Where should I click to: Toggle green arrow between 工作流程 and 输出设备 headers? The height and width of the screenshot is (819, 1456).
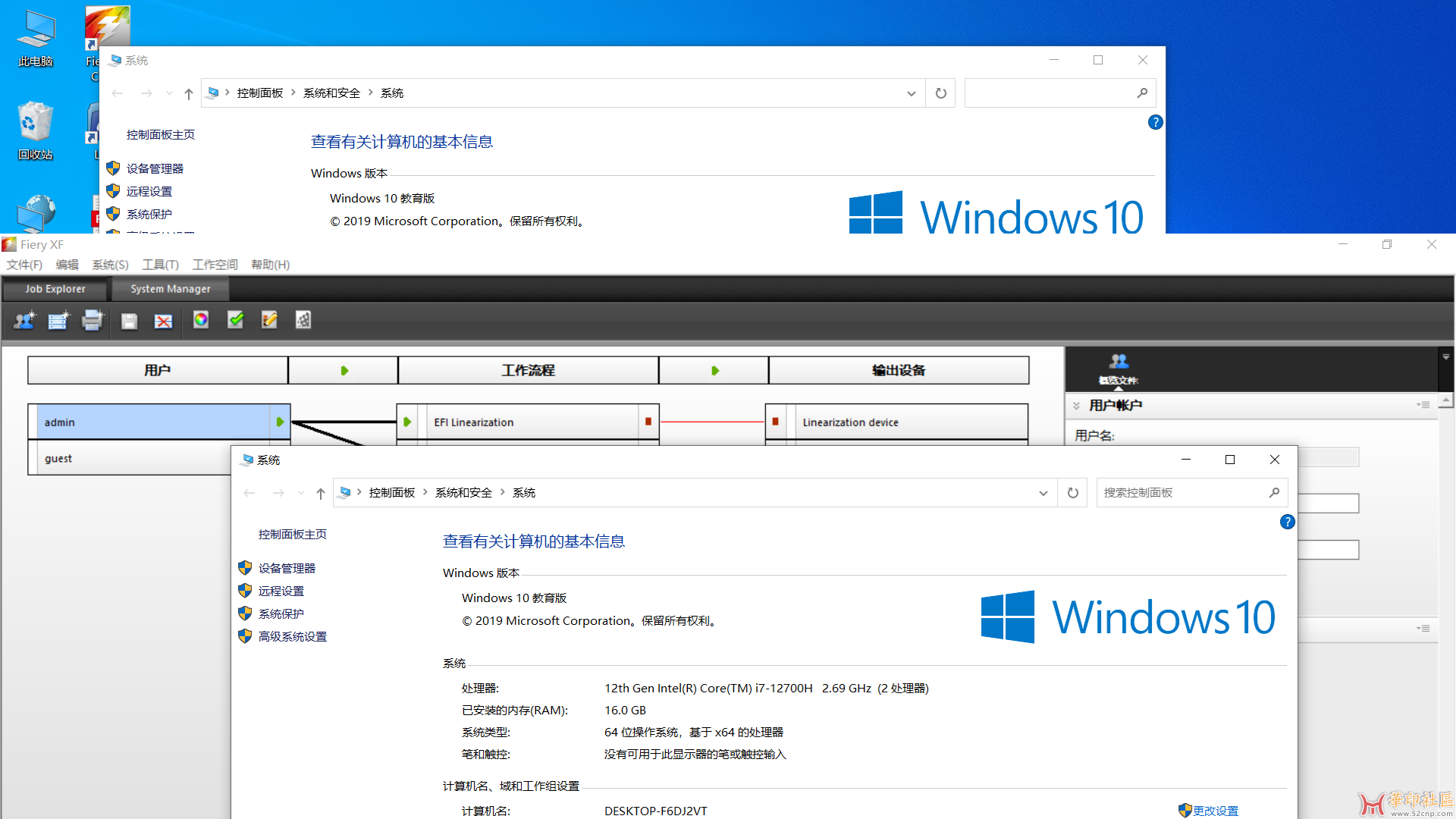pos(715,371)
